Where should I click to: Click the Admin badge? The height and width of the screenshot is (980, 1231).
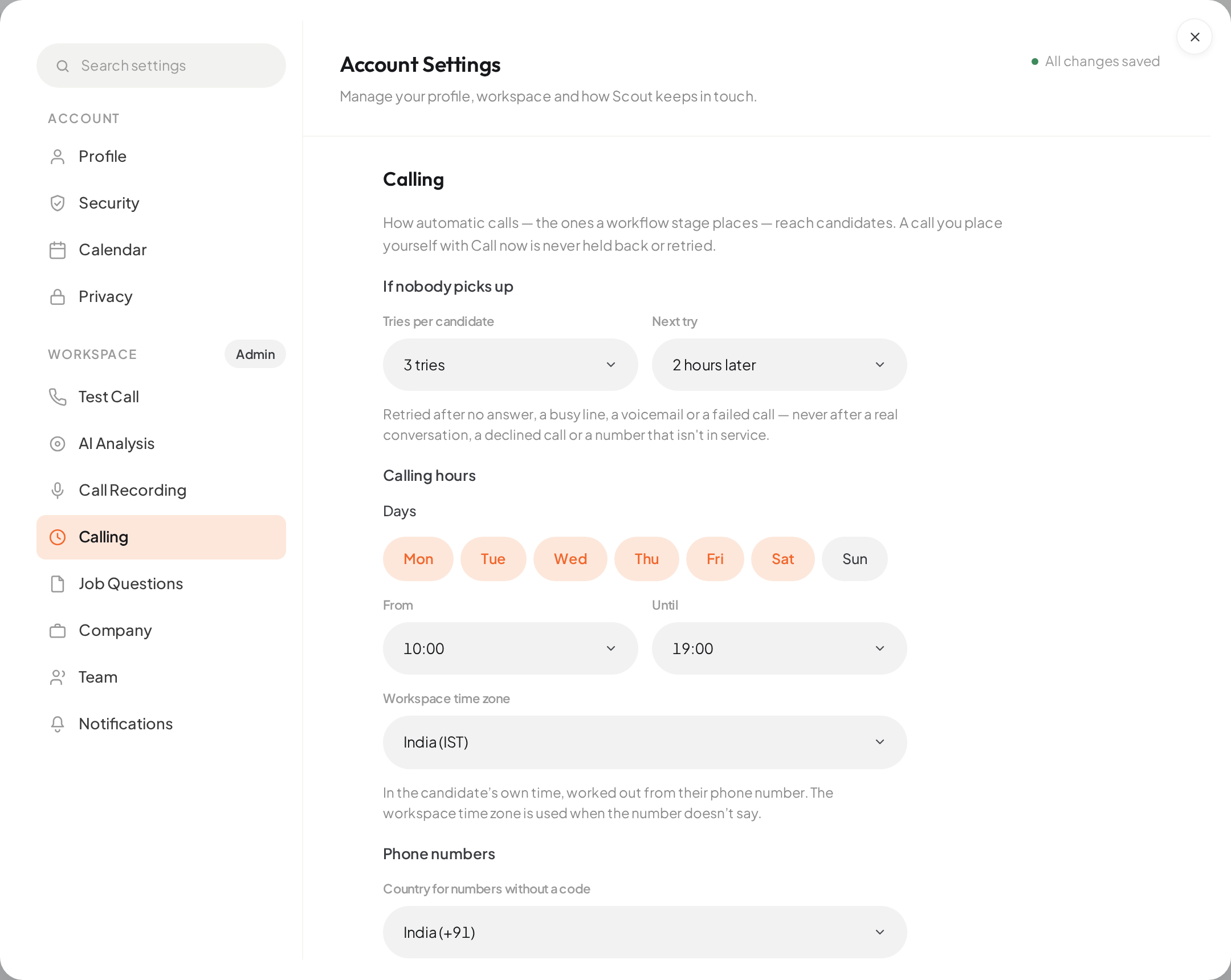pos(255,354)
